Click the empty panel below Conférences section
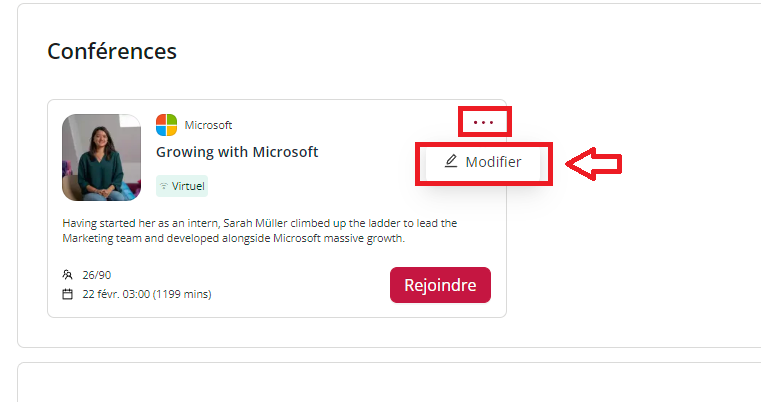This screenshot has width=761, height=402. pos(389,383)
